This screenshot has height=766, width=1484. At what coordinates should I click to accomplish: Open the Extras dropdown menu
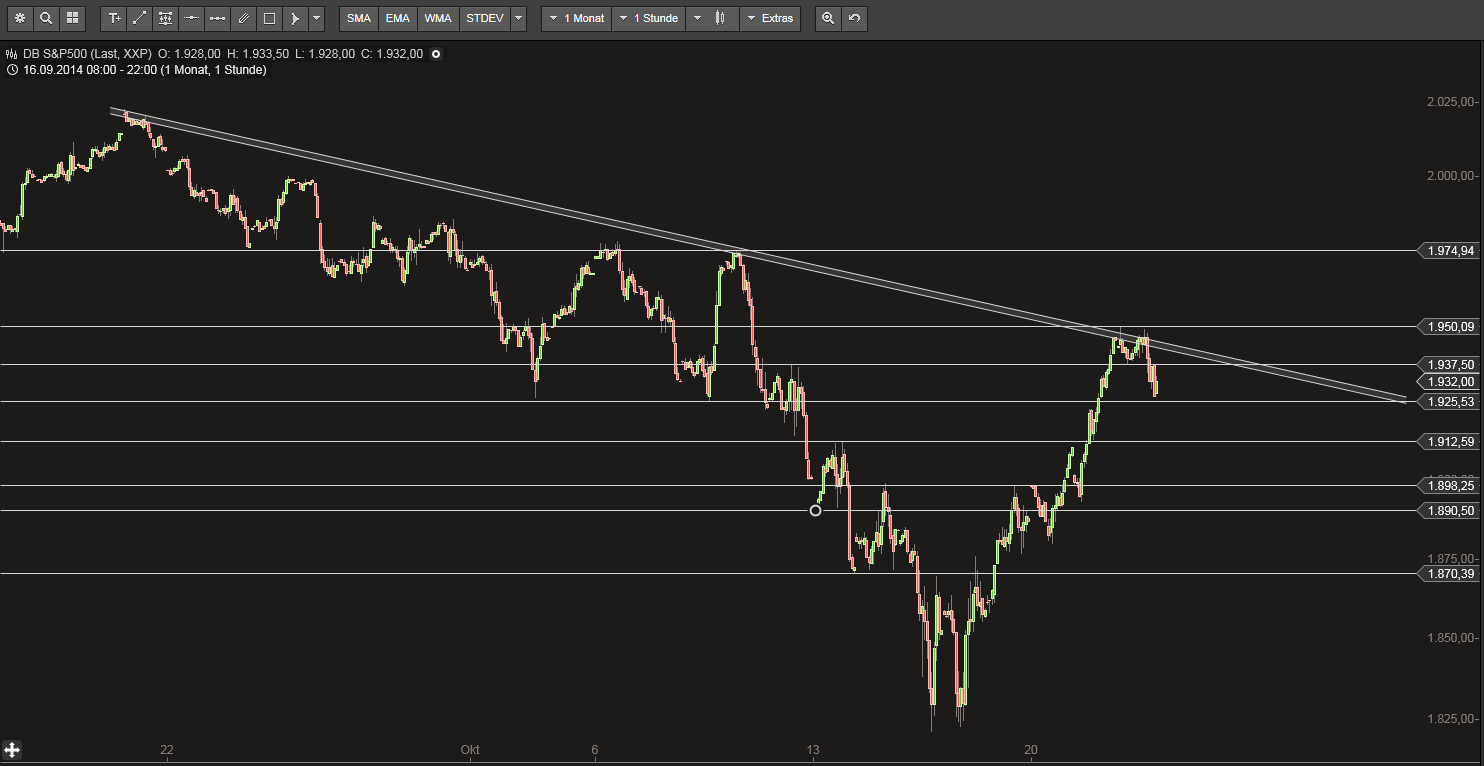(x=771, y=18)
